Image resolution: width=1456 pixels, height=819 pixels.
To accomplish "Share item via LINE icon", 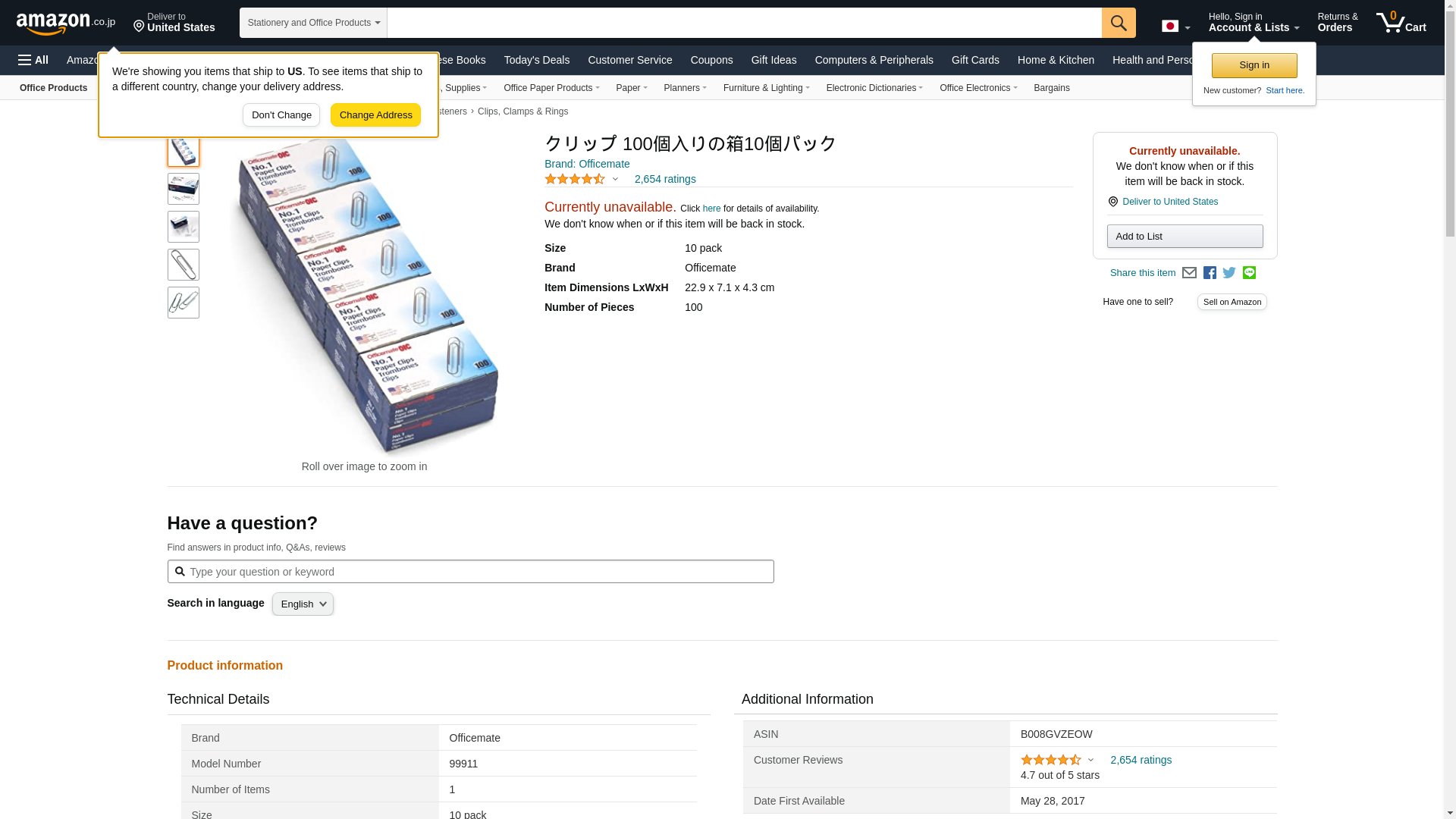I will click(1249, 273).
